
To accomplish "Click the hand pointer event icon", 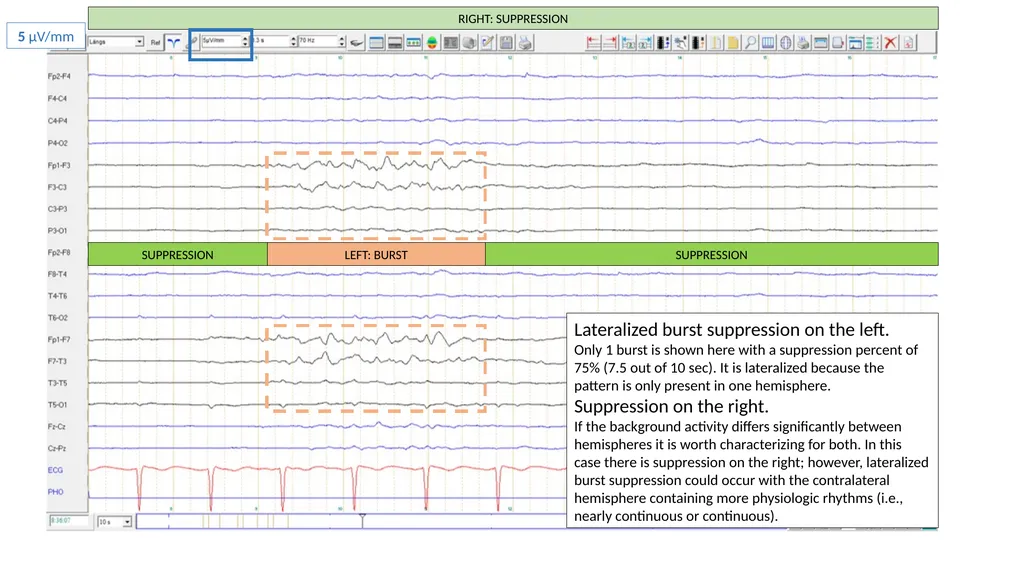I will [x=680, y=43].
